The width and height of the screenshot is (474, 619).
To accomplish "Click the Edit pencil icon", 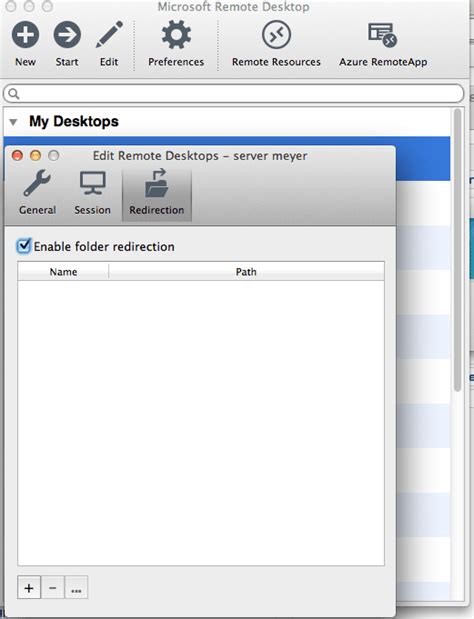I will (109, 35).
